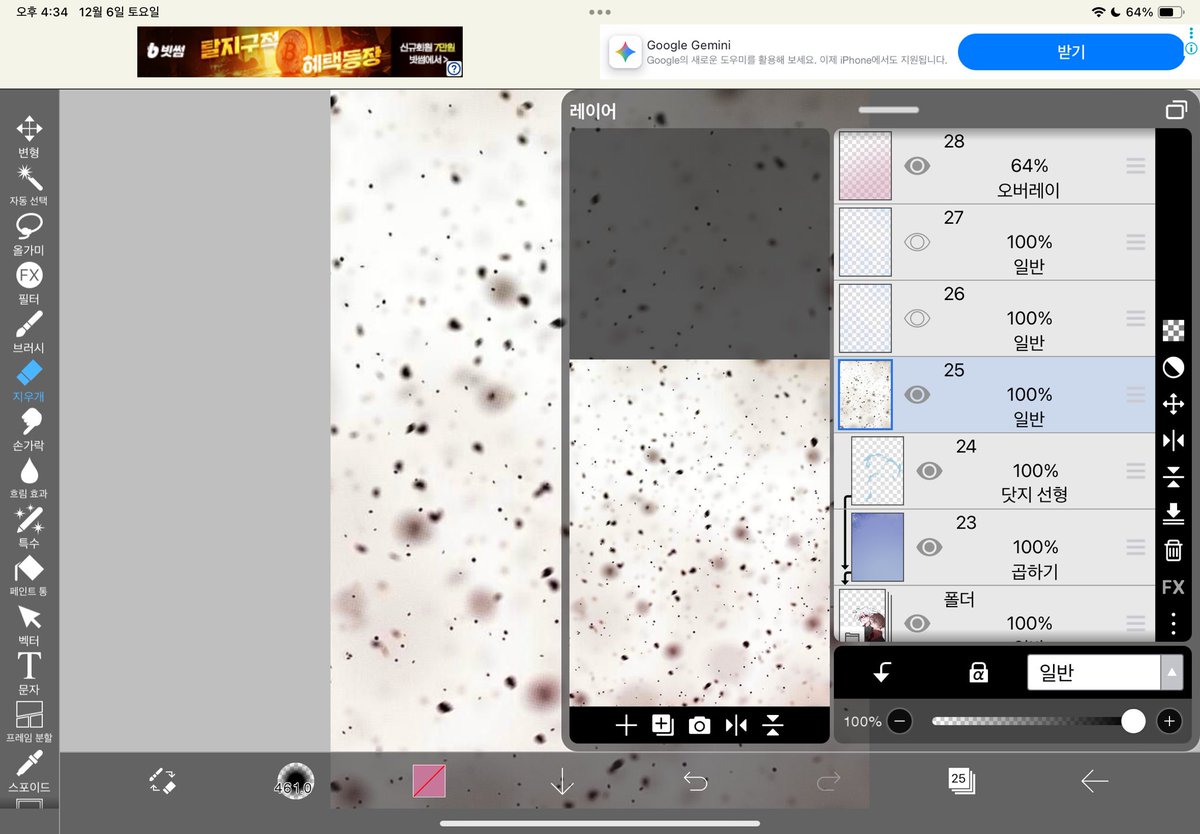Show layer 26 with eye icon
Screen dimensions: 1200x834
[917, 318]
